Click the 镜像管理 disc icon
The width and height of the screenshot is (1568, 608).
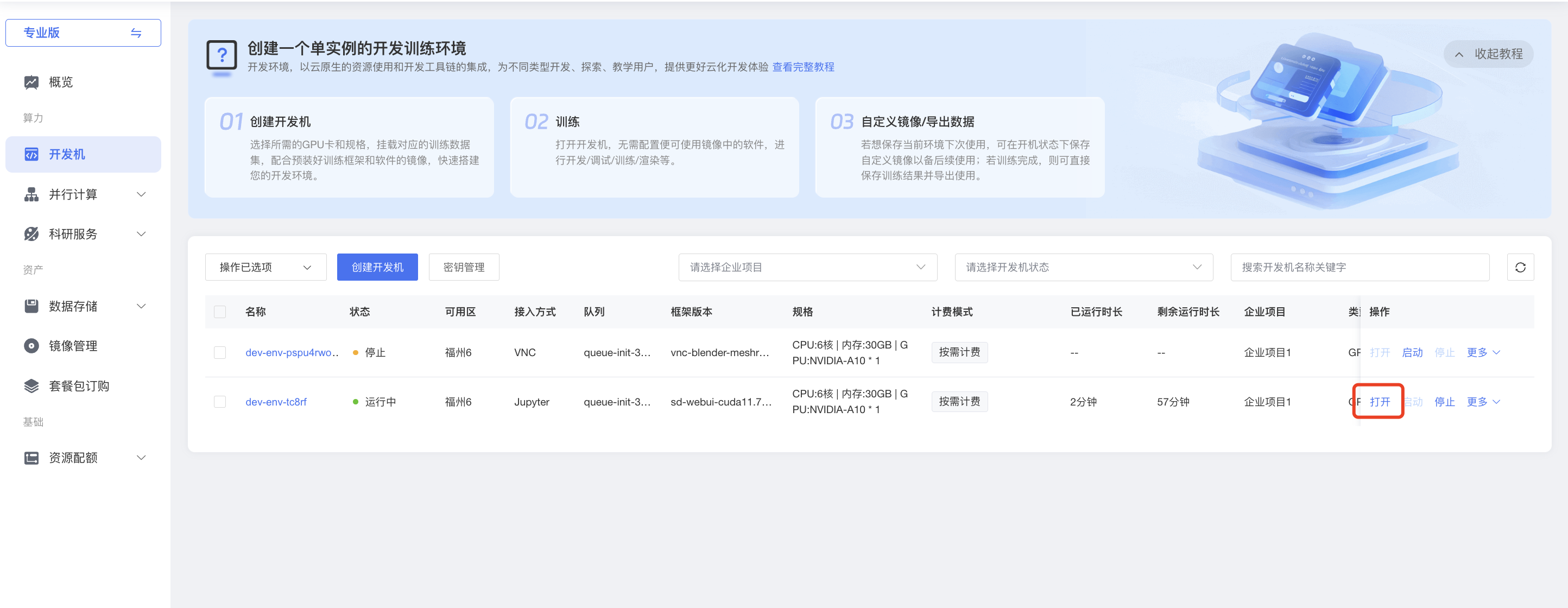[31, 346]
